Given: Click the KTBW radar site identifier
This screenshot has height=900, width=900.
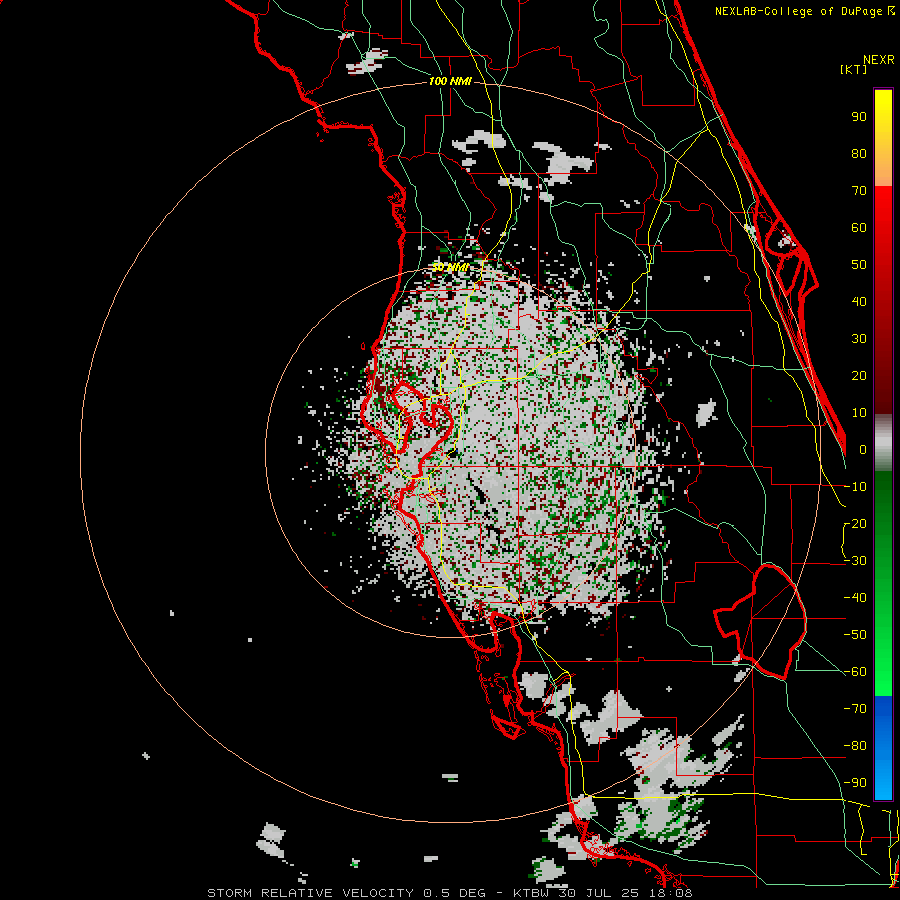Looking at the screenshot, I should click(532, 893).
